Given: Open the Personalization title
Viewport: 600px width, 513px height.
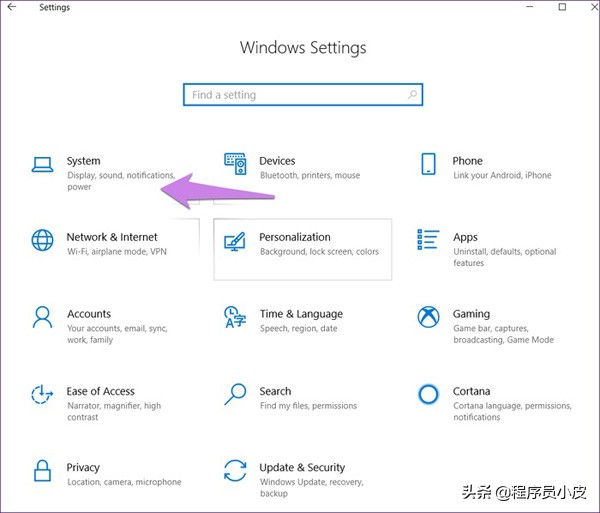Looking at the screenshot, I should click(x=295, y=237).
